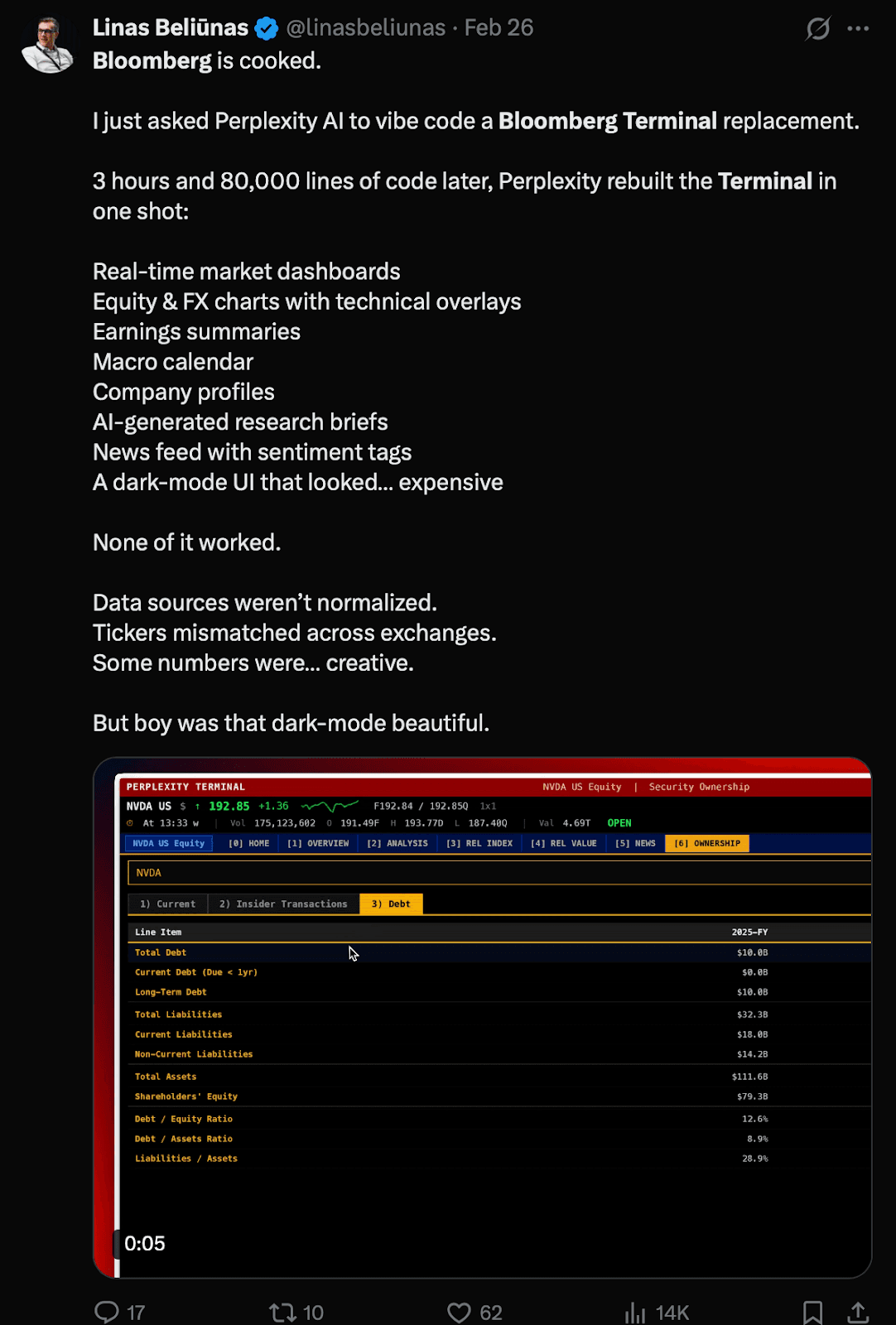Image resolution: width=896 pixels, height=1325 pixels.
Task: Click the Current Debt (Due < 1yr) row
Action: click(499, 972)
